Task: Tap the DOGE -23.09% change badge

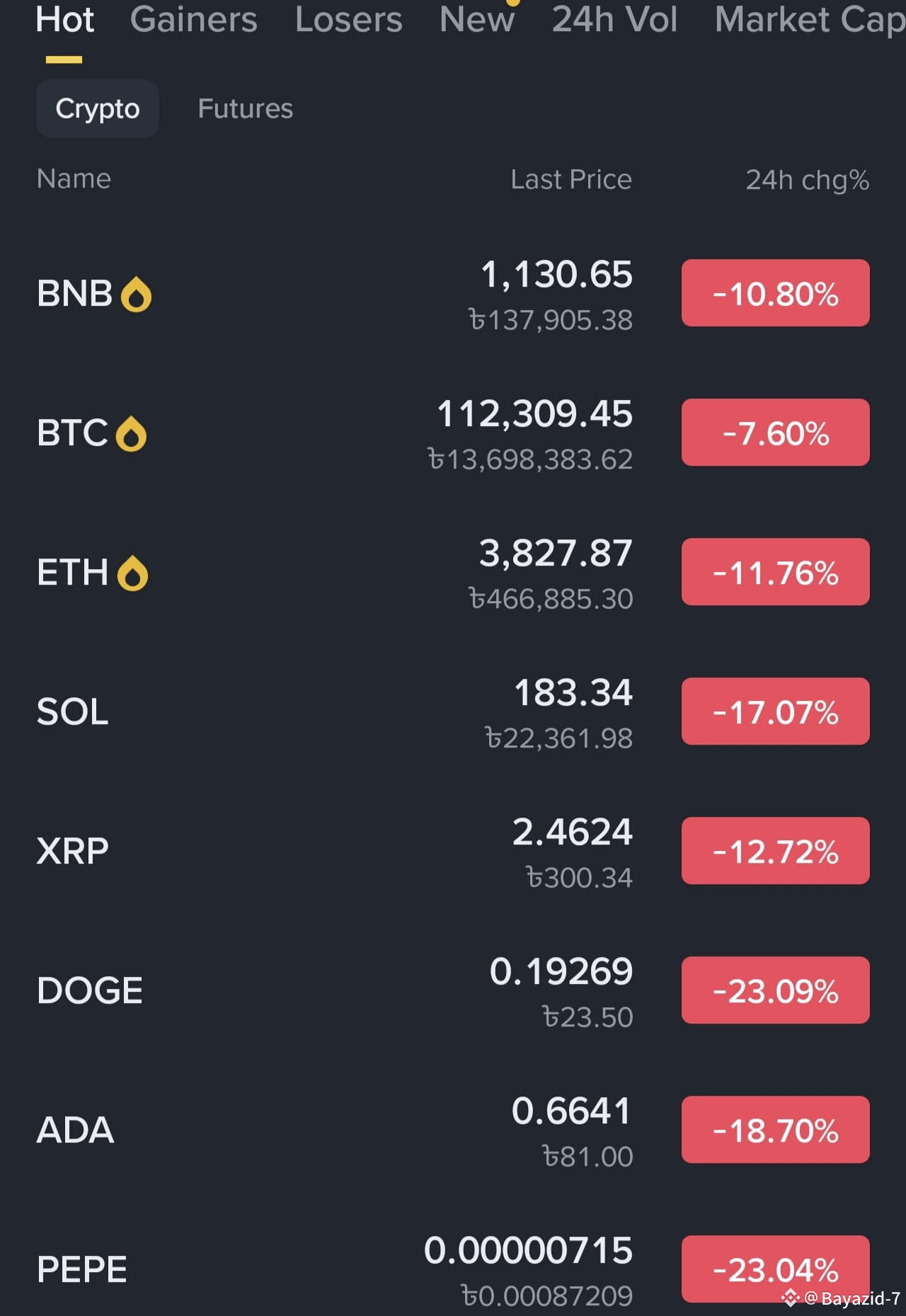Action: click(x=776, y=990)
